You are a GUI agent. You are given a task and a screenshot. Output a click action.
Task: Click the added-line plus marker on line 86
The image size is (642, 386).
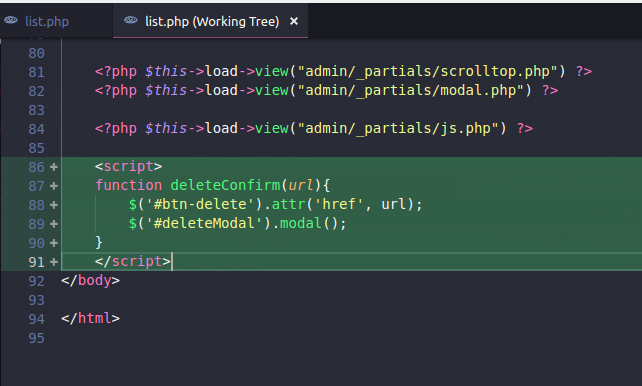tap(54, 167)
